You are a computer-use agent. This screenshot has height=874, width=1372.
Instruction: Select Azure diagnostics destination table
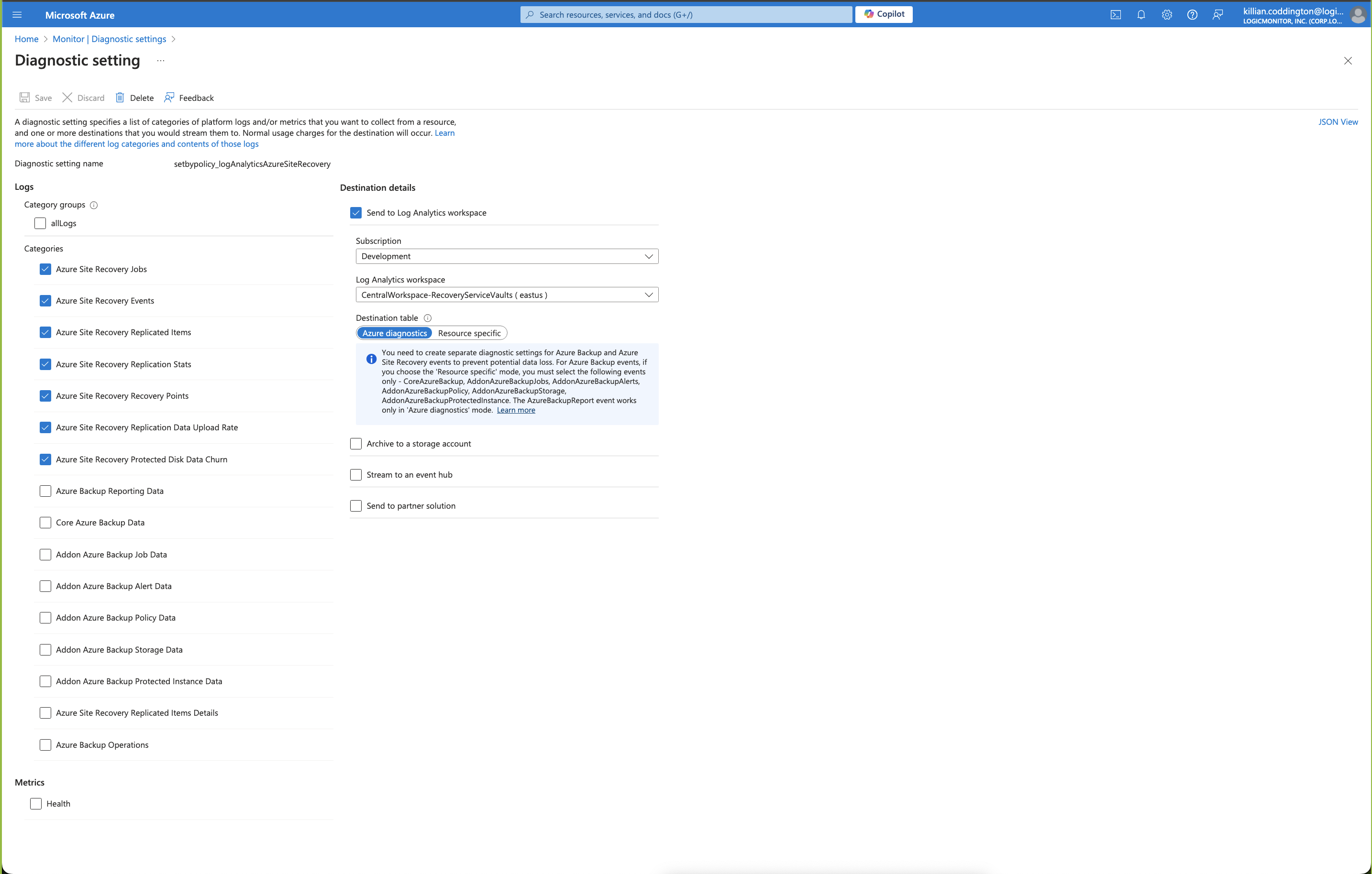pyautogui.click(x=394, y=333)
